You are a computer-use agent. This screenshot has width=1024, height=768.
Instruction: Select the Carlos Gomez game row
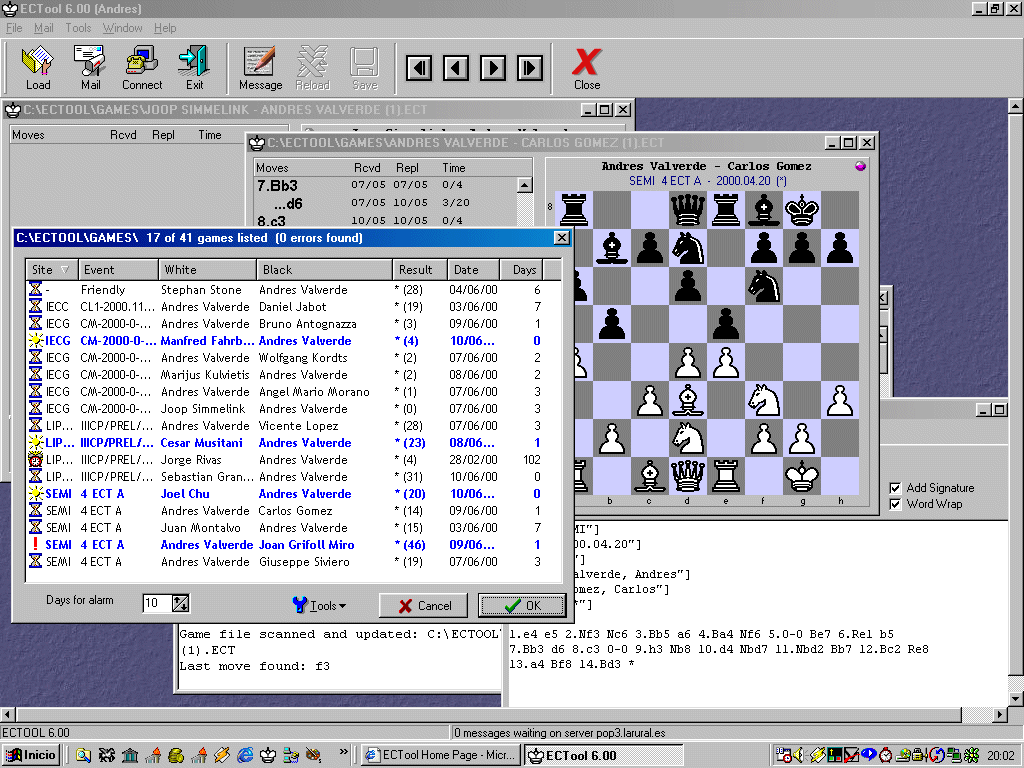coord(293,510)
